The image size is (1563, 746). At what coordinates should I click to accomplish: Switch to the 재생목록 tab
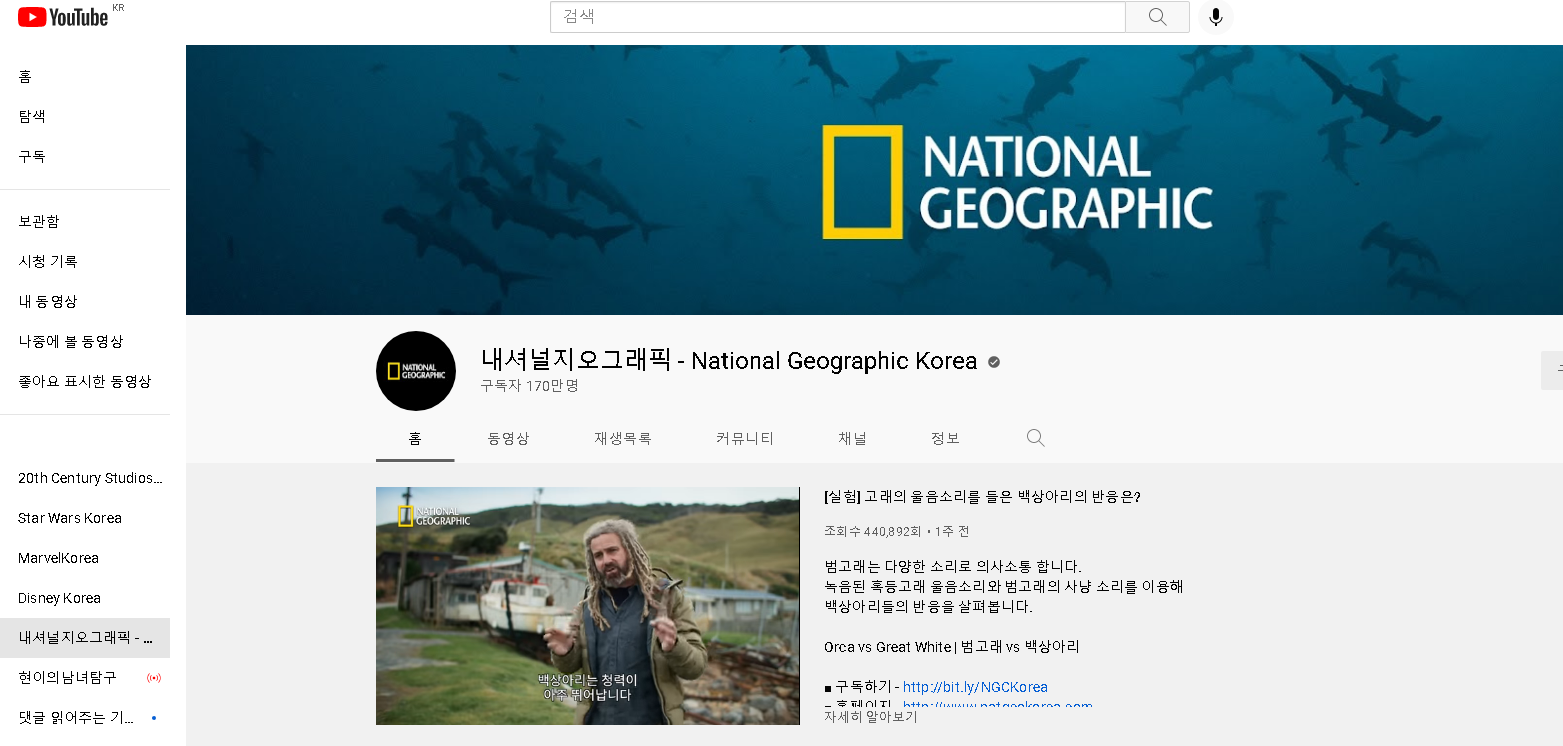point(623,438)
